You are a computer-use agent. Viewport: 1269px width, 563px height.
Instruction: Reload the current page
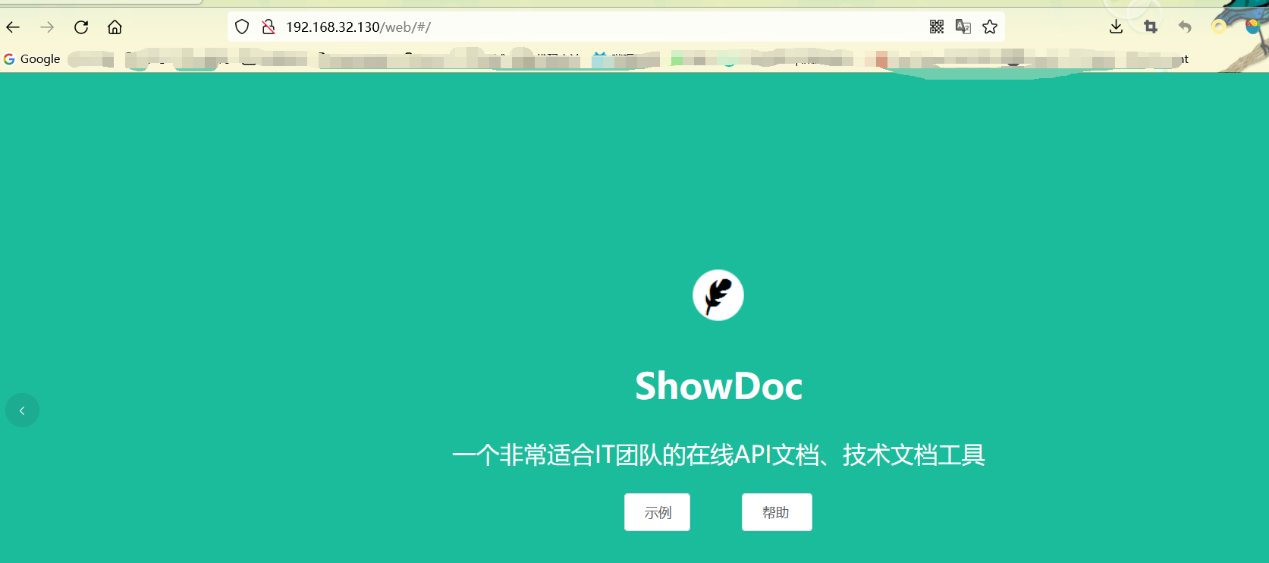(81, 27)
